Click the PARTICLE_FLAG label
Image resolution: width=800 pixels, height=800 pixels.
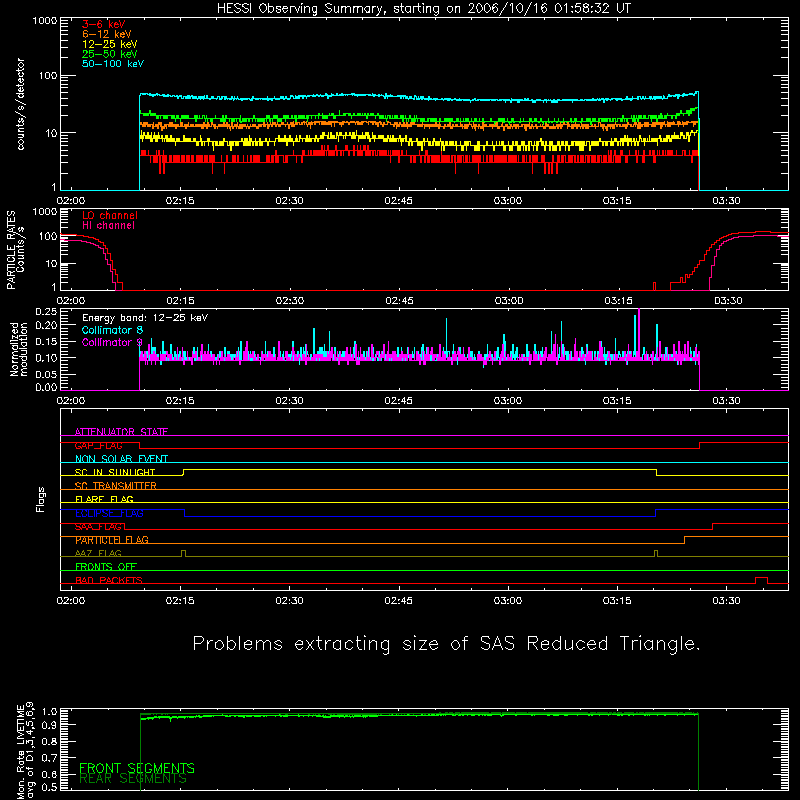112,540
